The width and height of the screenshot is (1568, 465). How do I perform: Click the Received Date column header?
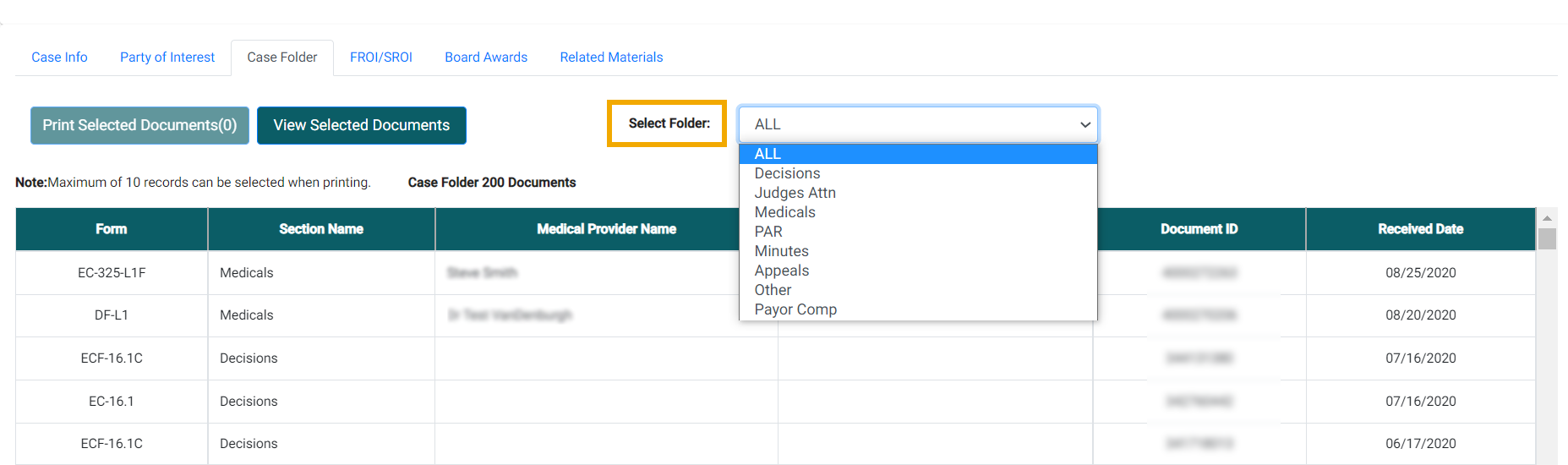1420,229
